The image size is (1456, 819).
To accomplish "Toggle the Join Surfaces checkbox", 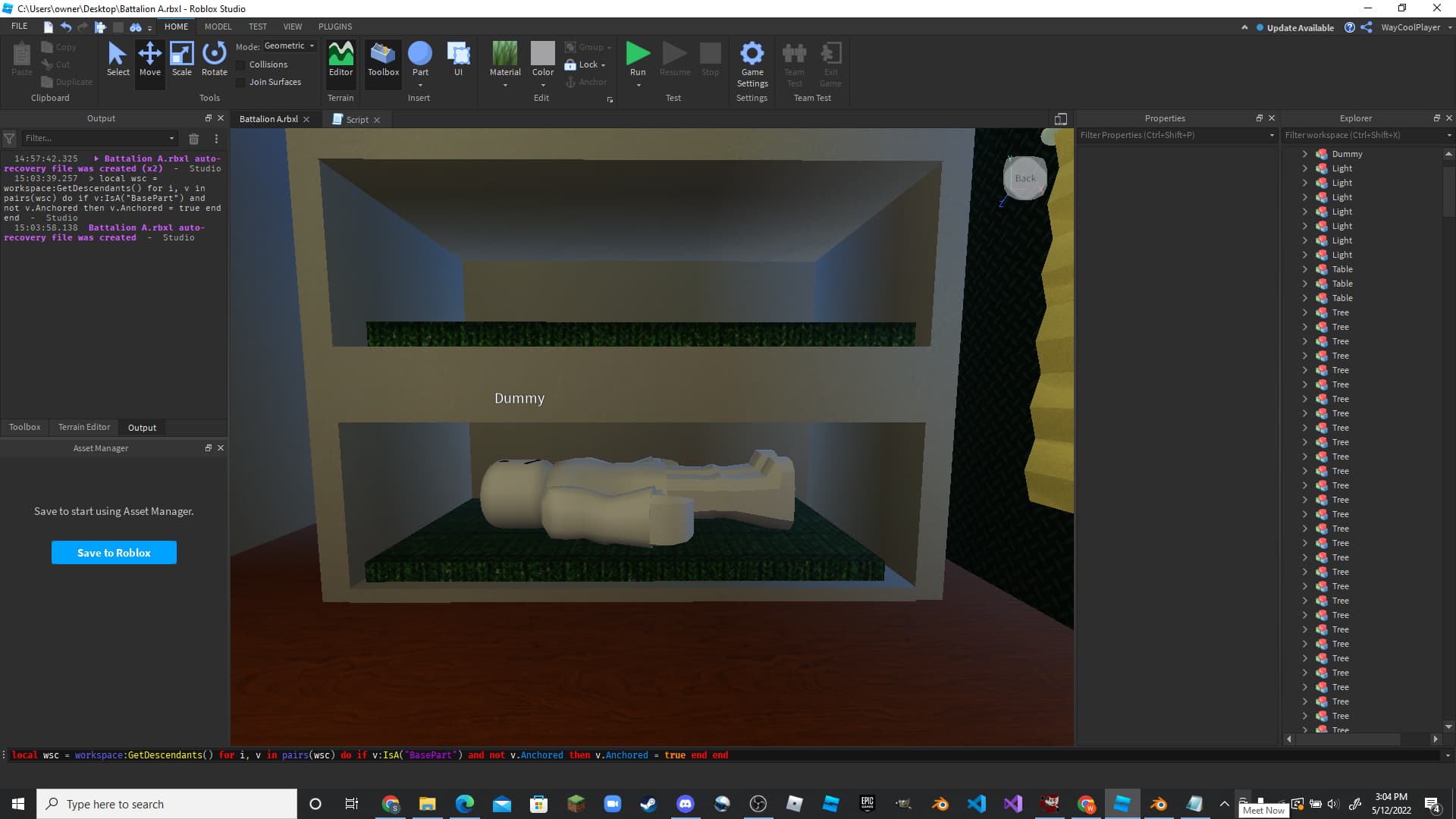I will 241,83.
